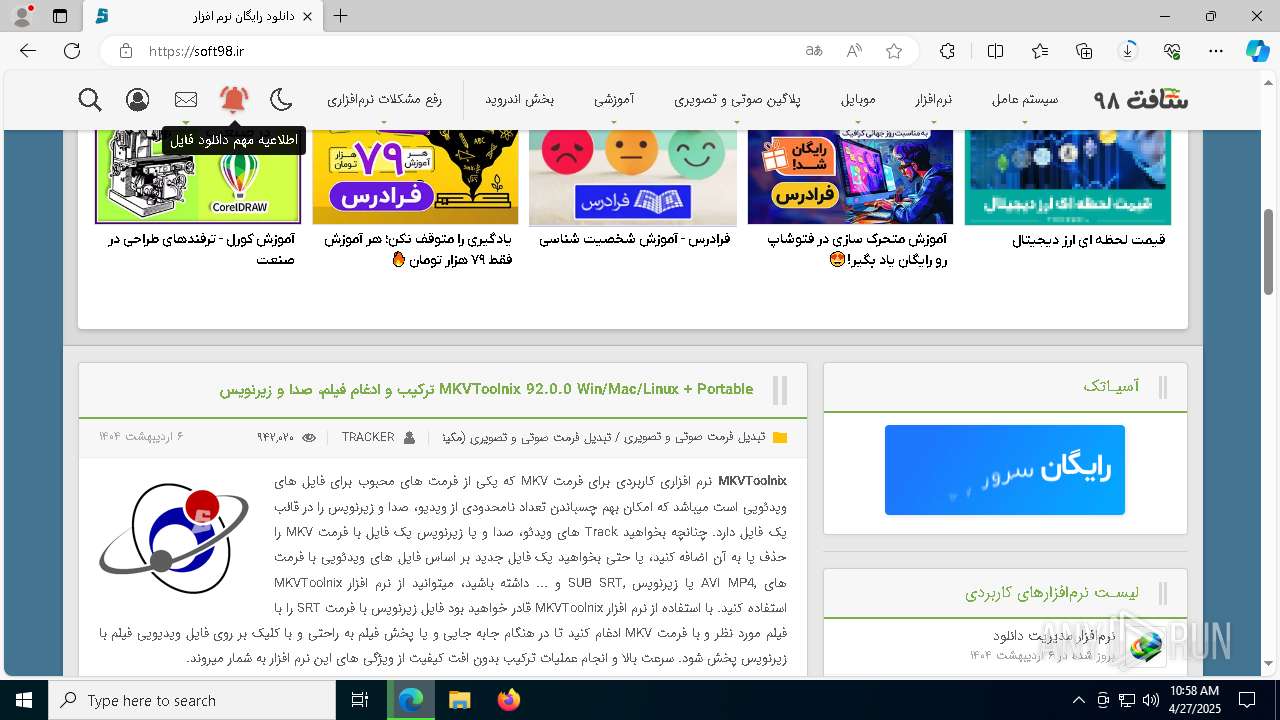Expand پلاگین صوتی و تصویری menu
Screen dimensions: 1280x720
pyautogui.click(x=737, y=99)
